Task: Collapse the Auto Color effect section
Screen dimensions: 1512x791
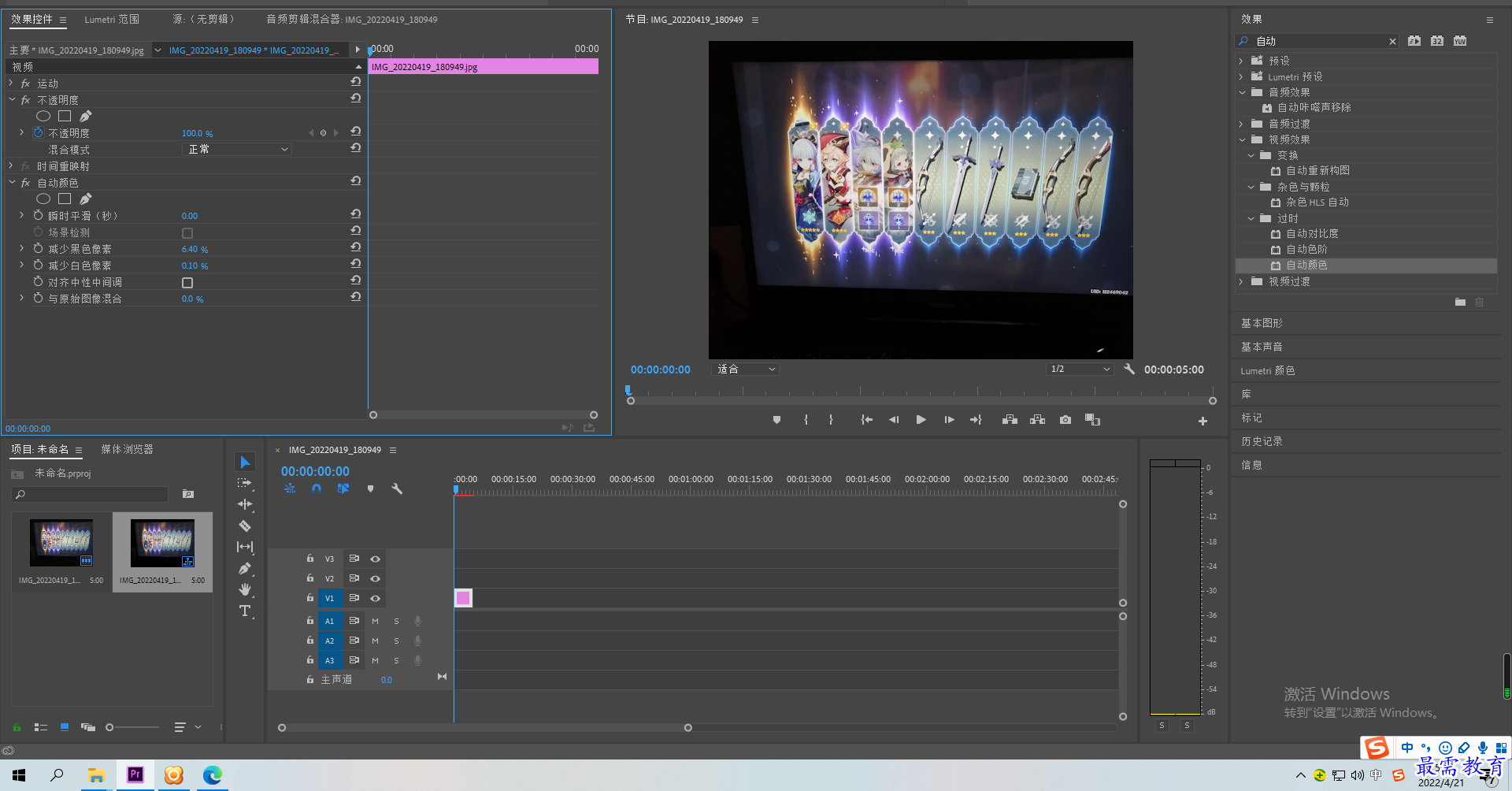Action: coord(12,182)
